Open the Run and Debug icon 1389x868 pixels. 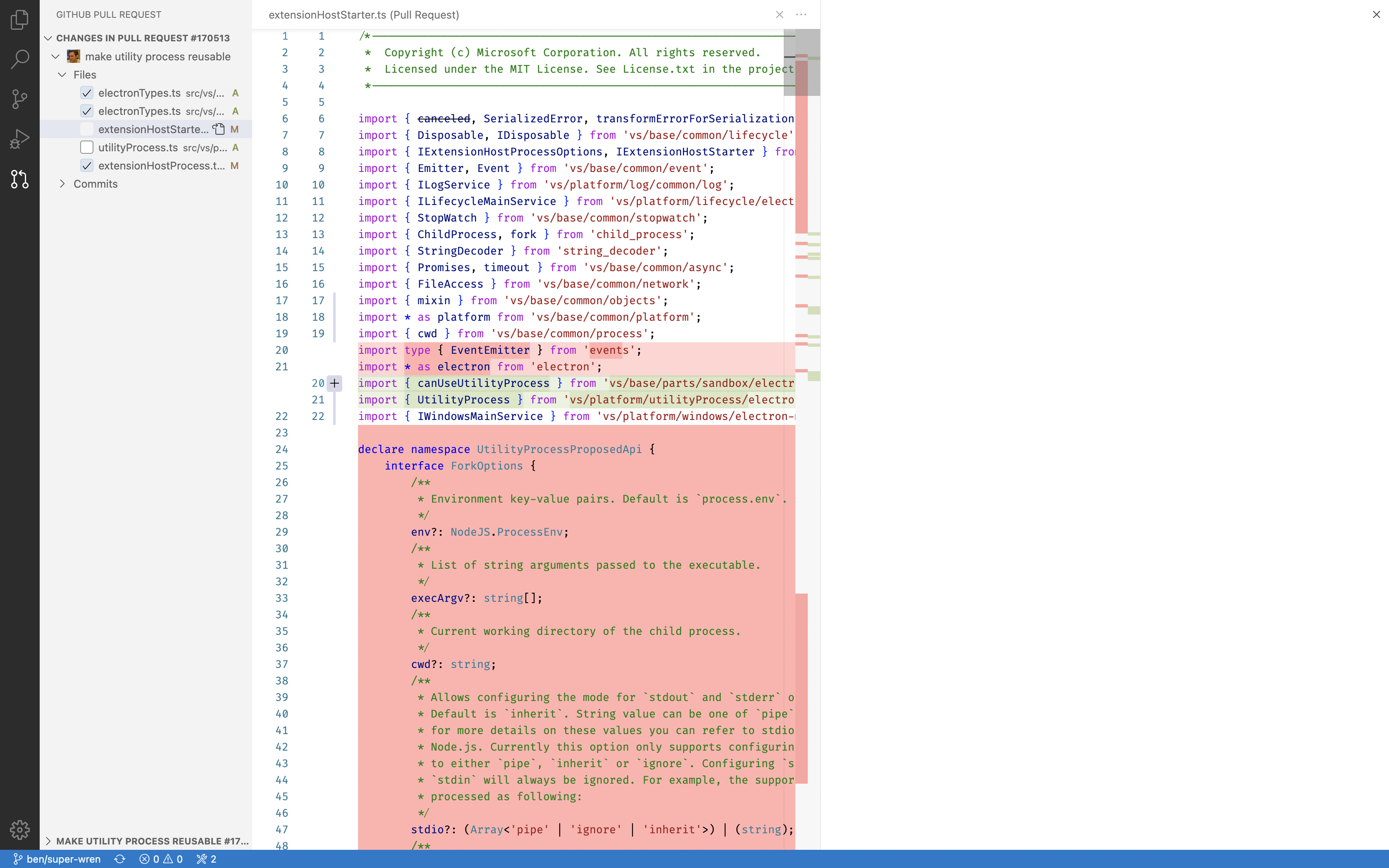(x=19, y=139)
